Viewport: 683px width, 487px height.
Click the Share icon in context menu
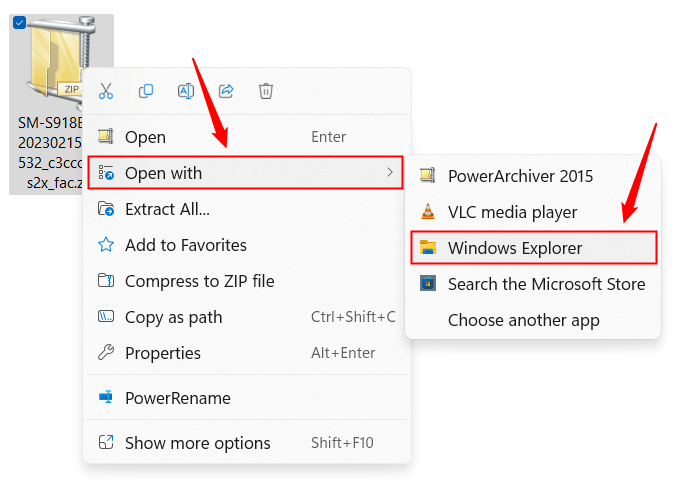tap(226, 91)
